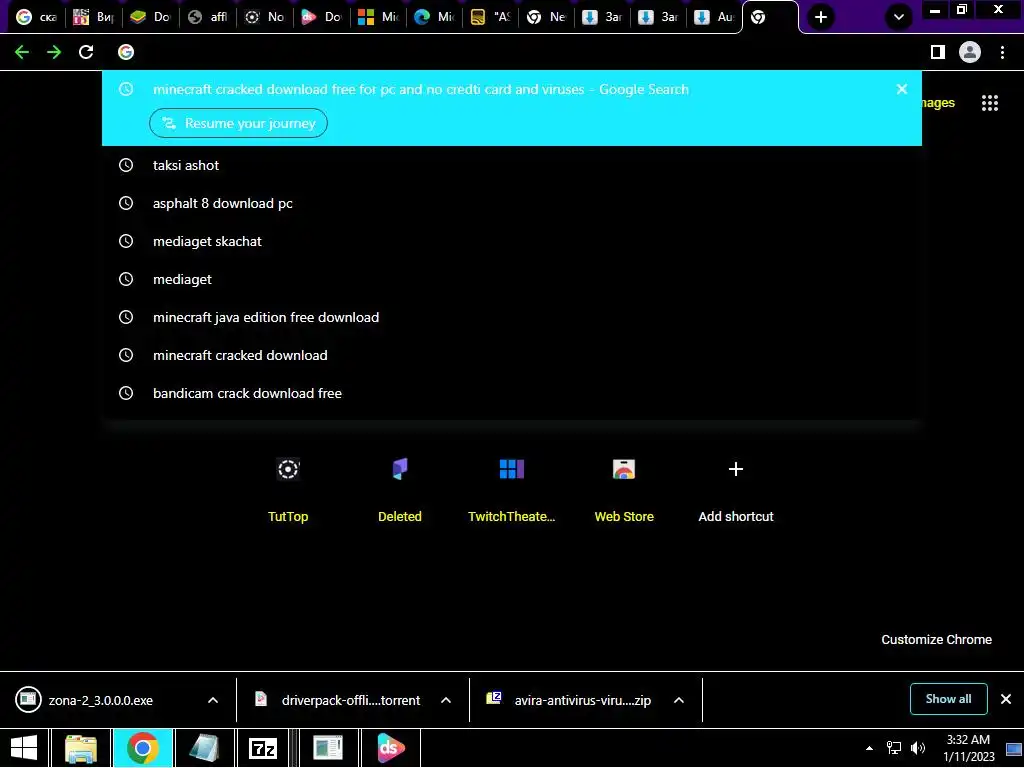The height and width of the screenshot is (768, 1024).
Task: Open the profile avatar icon
Action: (970, 52)
